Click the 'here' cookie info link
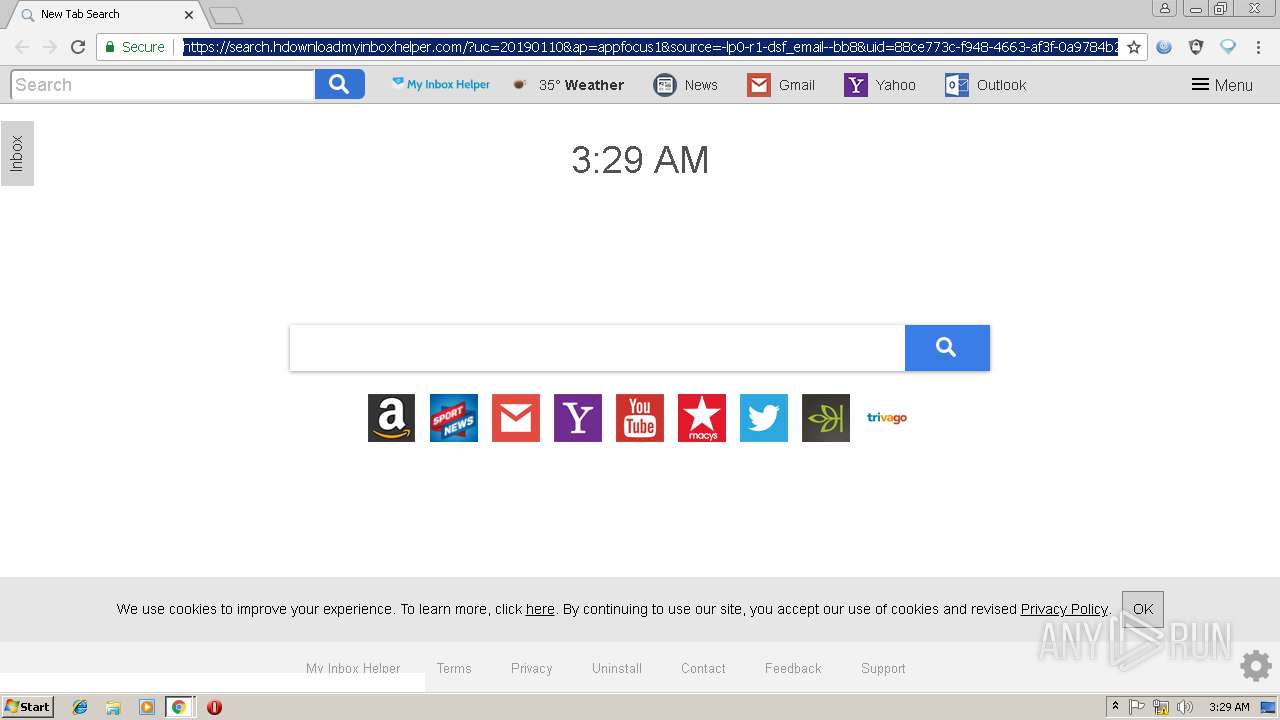The width and height of the screenshot is (1280, 720). 540,609
